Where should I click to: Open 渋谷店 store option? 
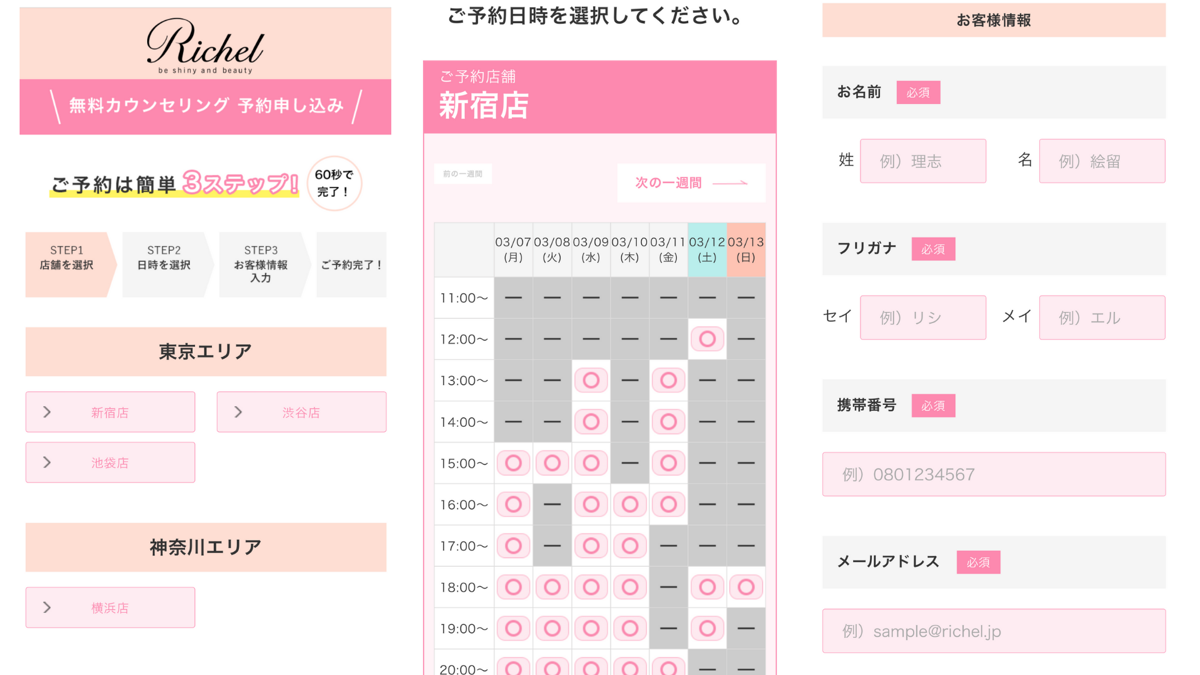(x=301, y=412)
